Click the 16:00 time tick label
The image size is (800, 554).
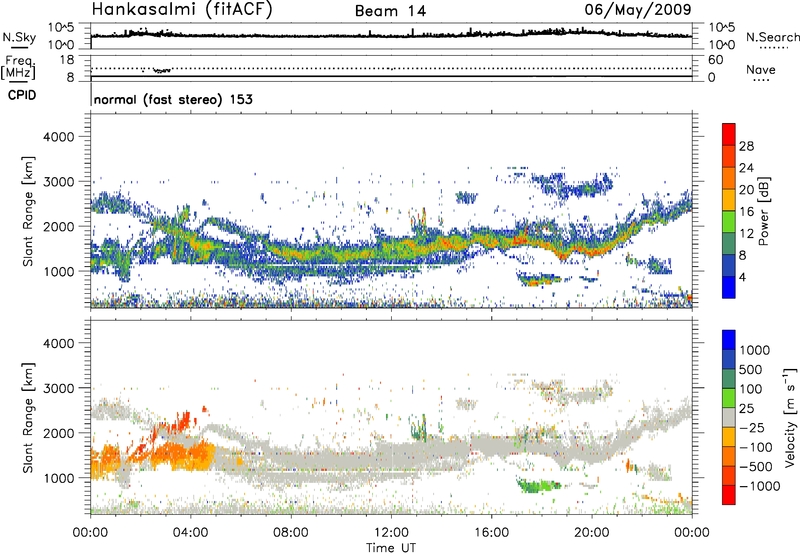(491, 533)
